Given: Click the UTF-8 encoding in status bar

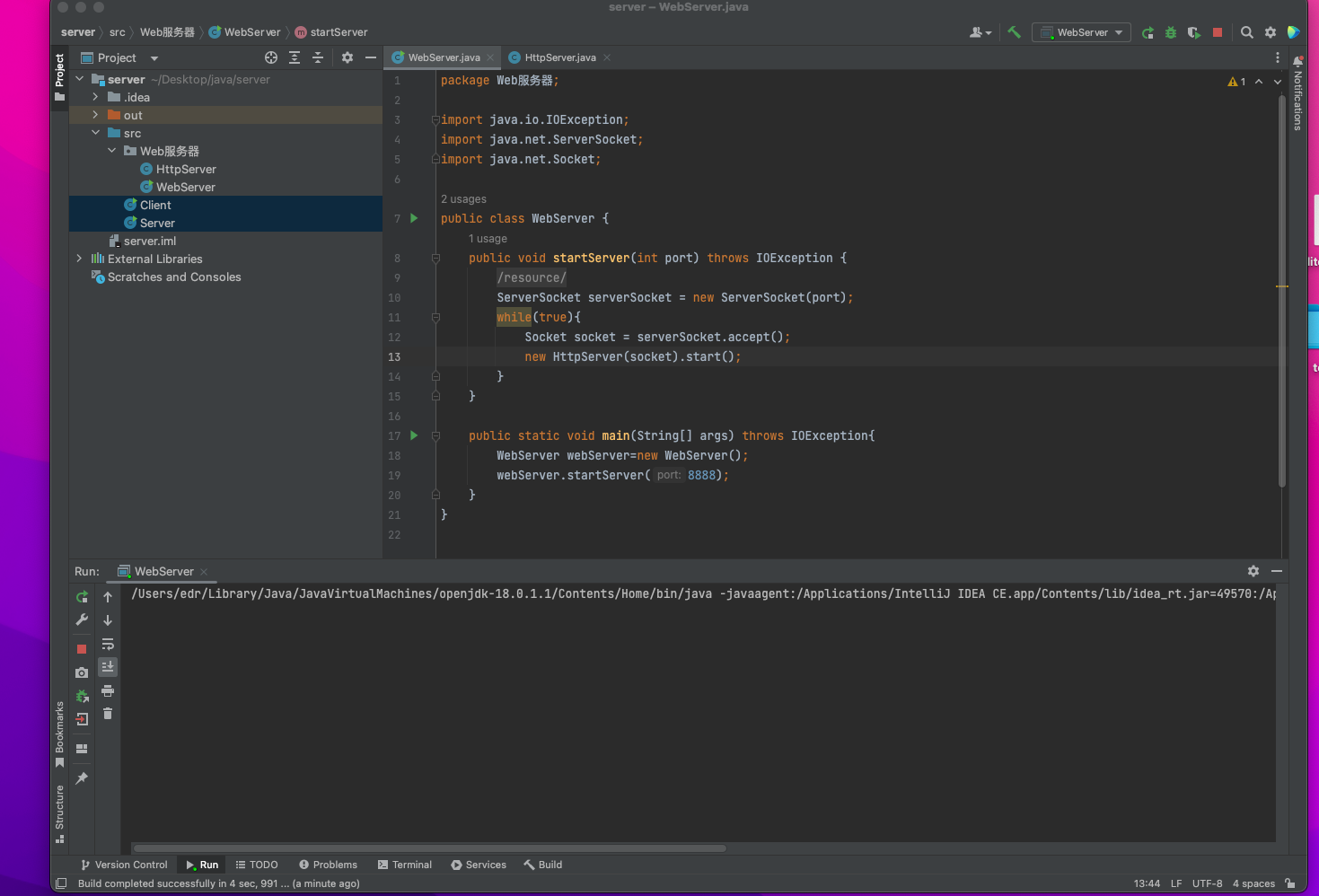Looking at the screenshot, I should (1207, 883).
